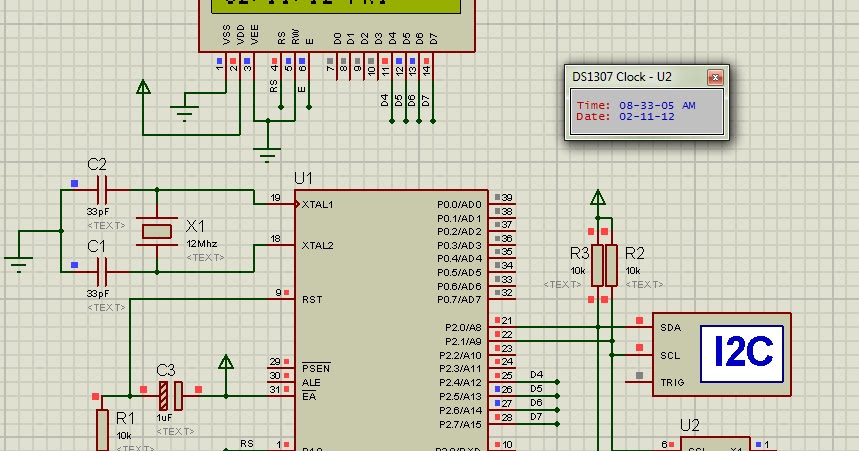
Task: Click the 12Mhz value label of X1
Action: [x=202, y=243]
